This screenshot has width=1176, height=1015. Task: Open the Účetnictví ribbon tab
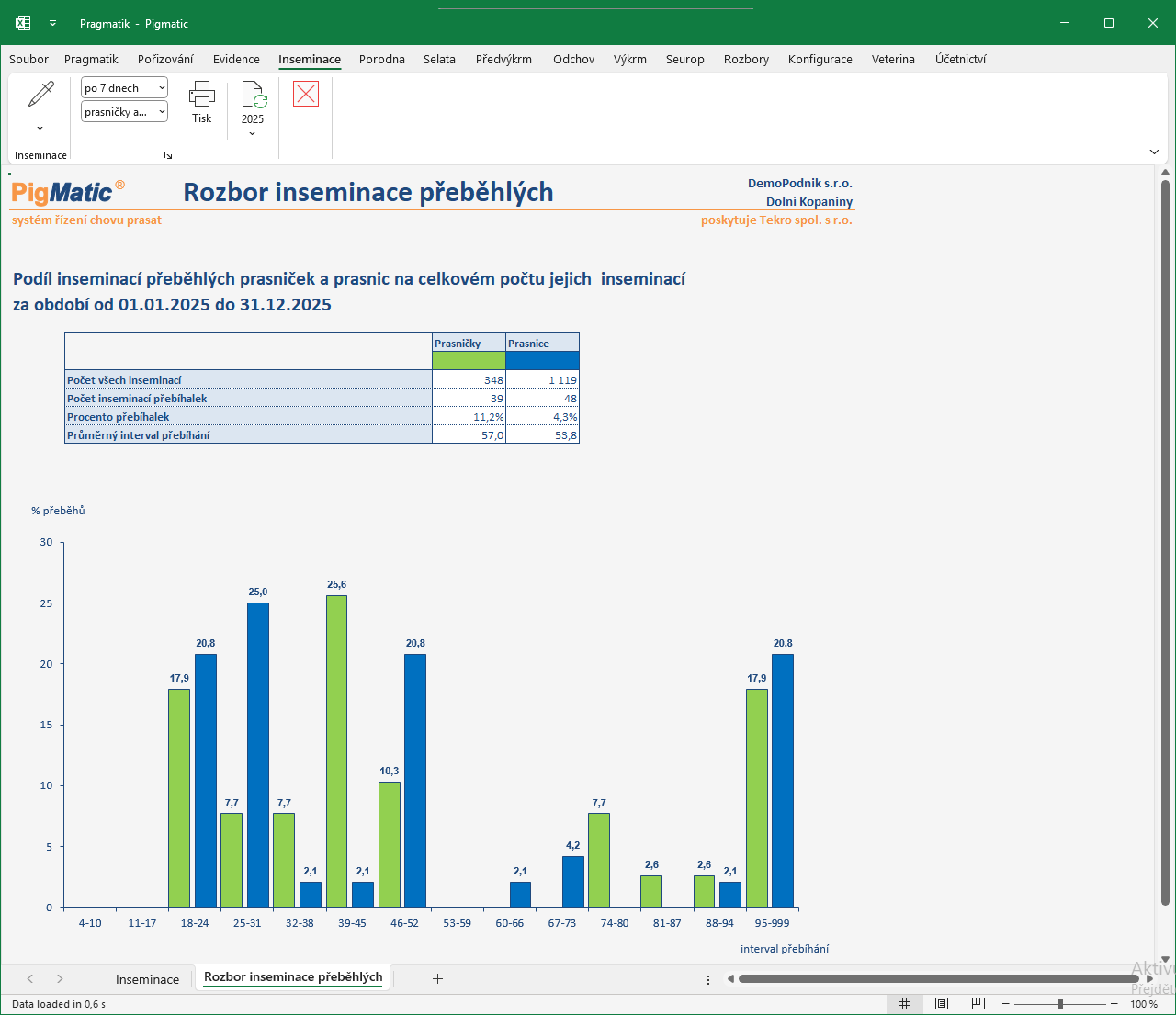point(961,59)
